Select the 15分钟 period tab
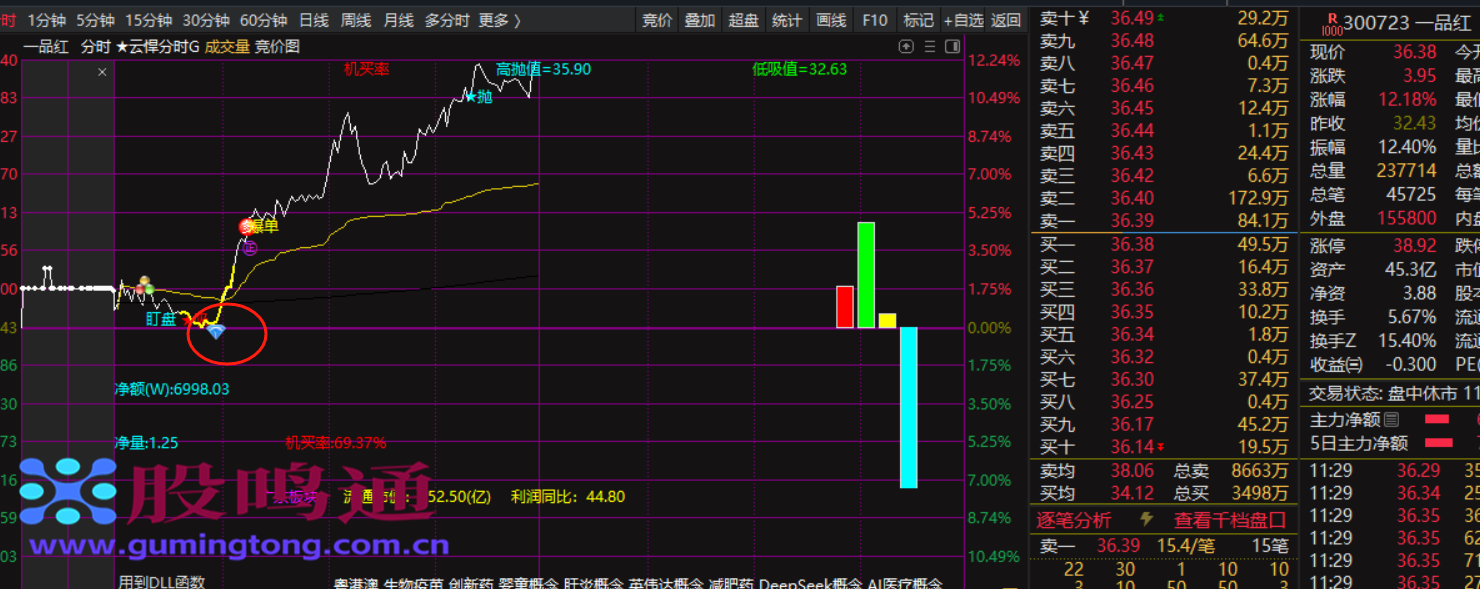The width and height of the screenshot is (1480, 589). [148, 20]
